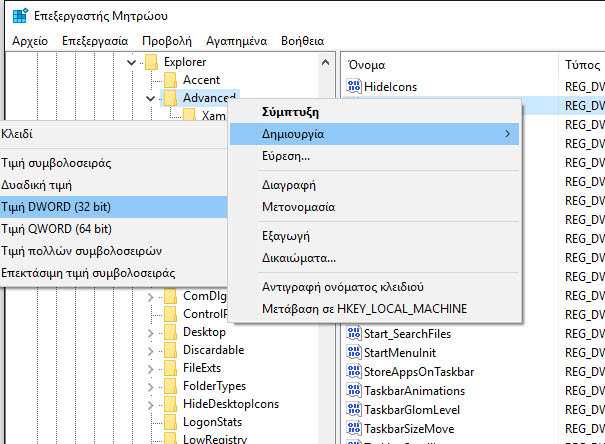Select the Start_SearchFiles value icon
Screen dimensions: 605x444
(x=354, y=333)
